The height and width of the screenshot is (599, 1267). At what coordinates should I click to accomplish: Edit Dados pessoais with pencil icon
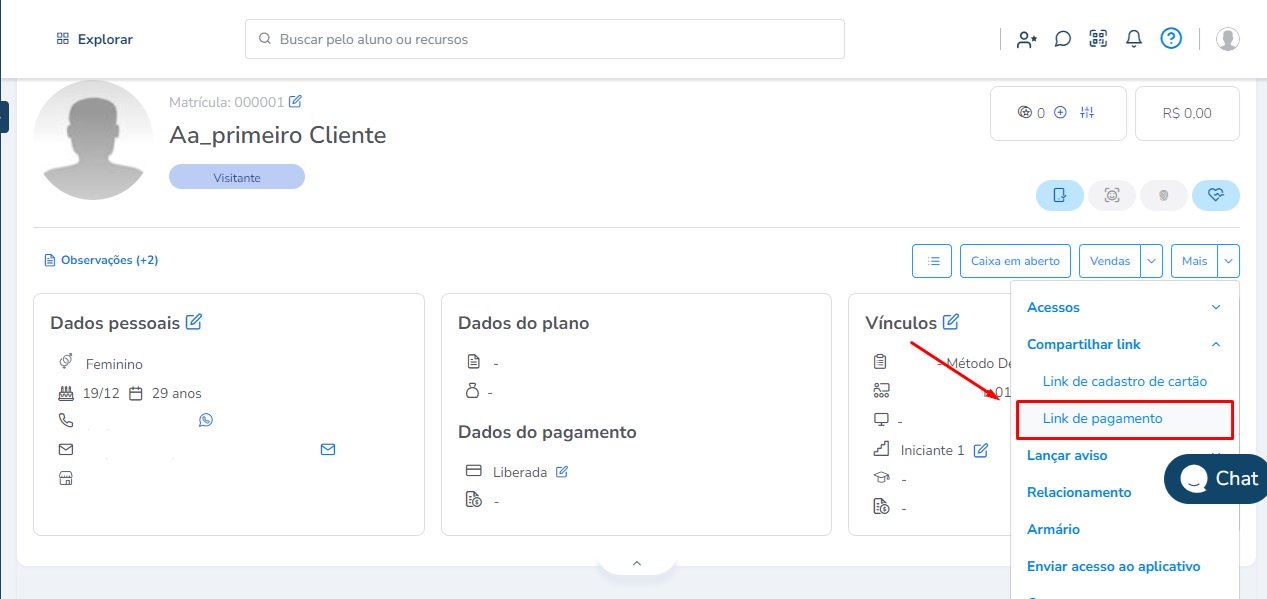tap(194, 322)
